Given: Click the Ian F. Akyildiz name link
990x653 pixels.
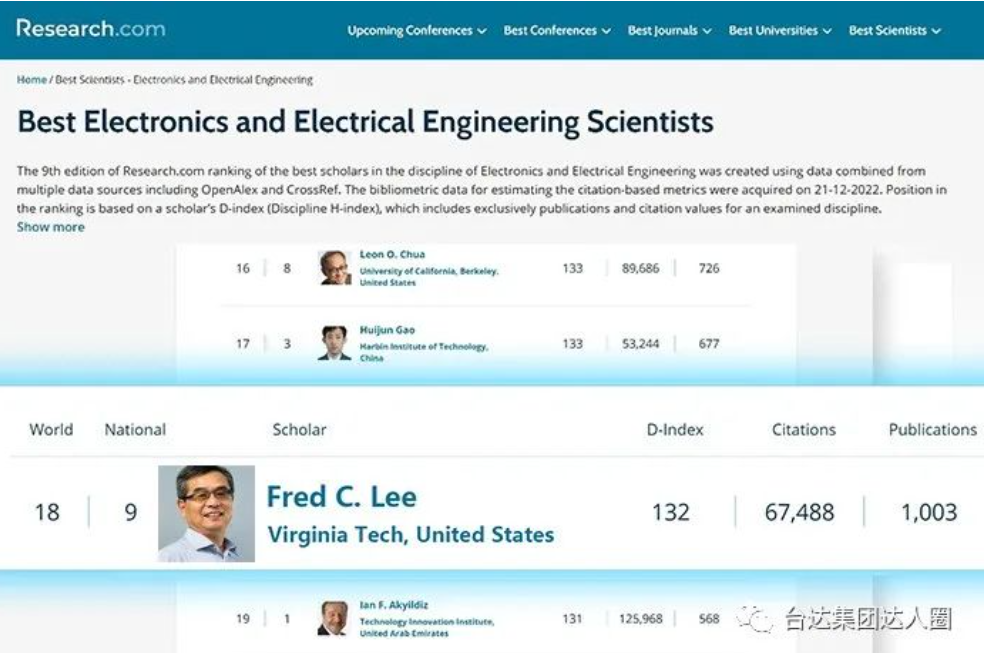Looking at the screenshot, I should pos(393,605).
